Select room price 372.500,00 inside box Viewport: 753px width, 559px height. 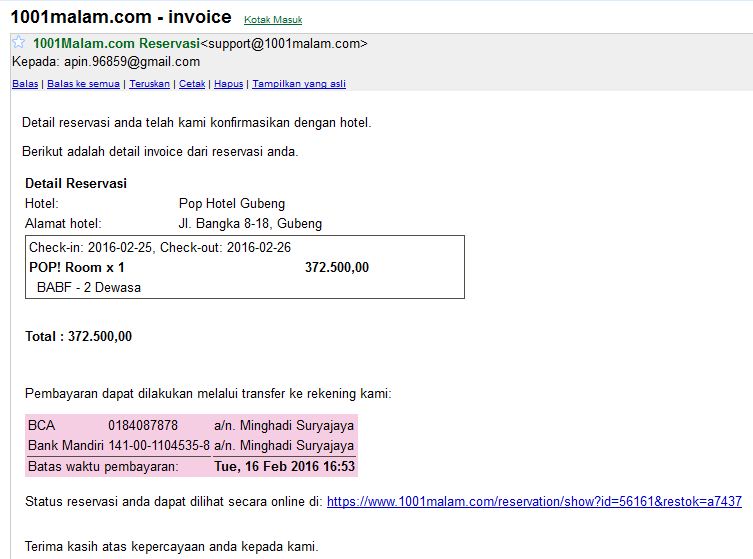tap(337, 267)
